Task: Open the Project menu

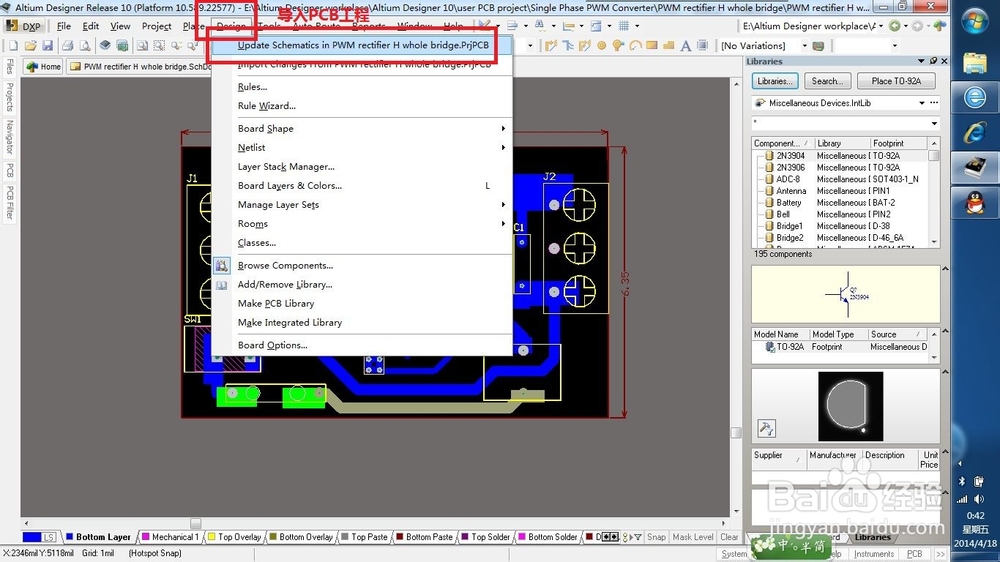Action: (x=156, y=26)
